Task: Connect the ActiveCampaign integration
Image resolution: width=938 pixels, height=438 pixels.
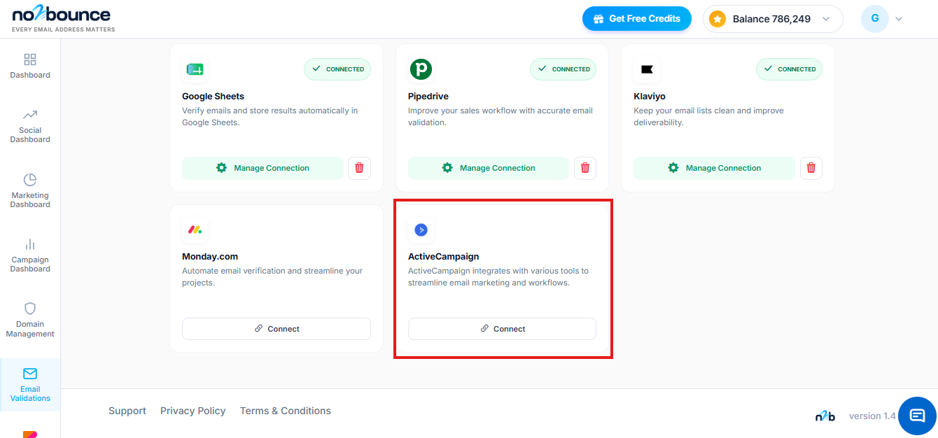Action: pyautogui.click(x=502, y=328)
